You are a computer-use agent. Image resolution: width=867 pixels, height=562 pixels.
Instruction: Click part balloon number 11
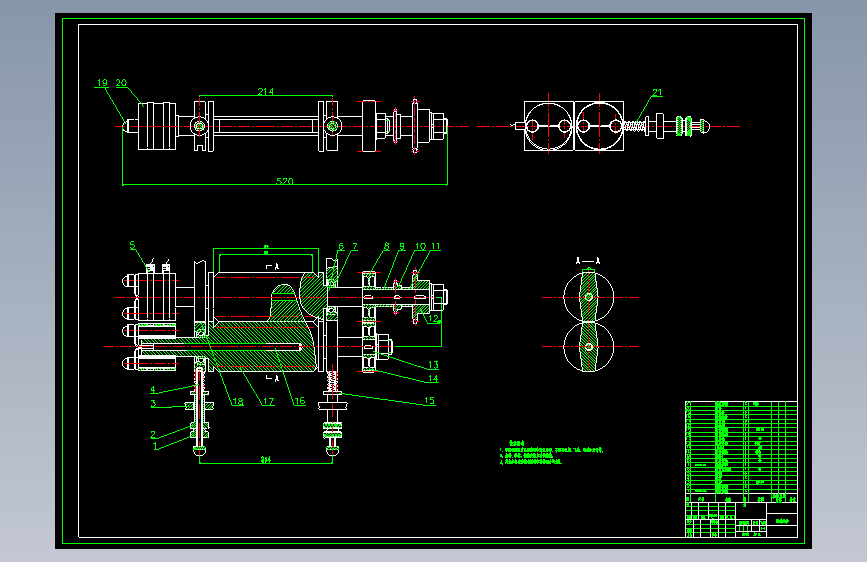(436, 246)
